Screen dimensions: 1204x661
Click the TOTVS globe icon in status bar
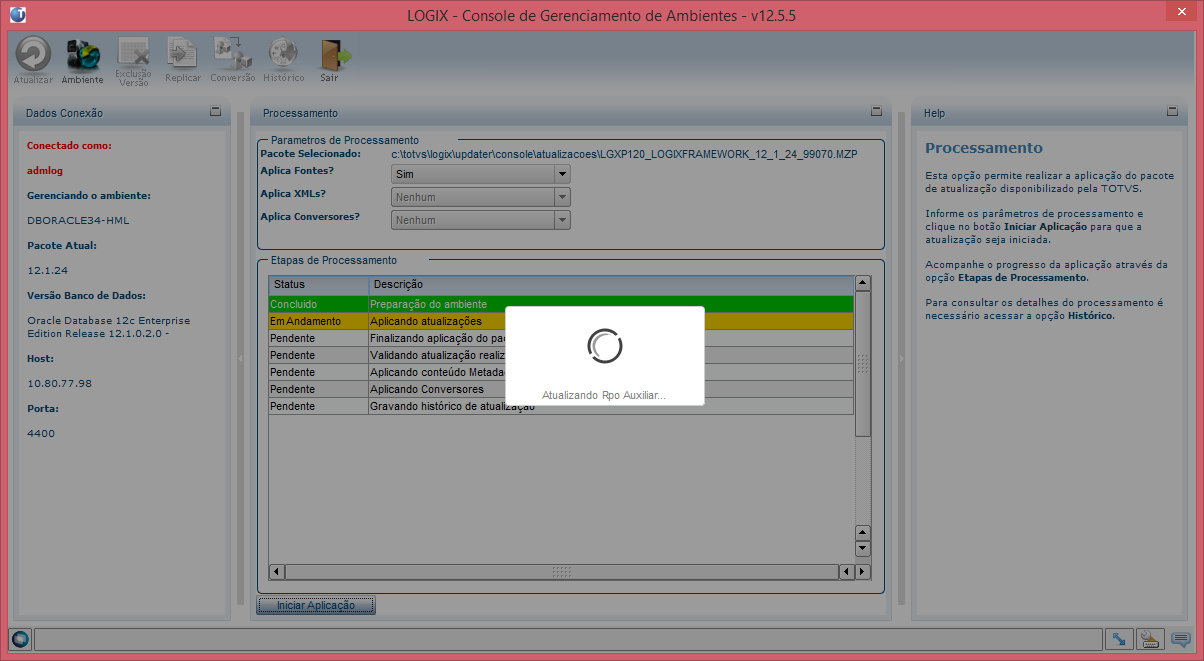pos(19,639)
